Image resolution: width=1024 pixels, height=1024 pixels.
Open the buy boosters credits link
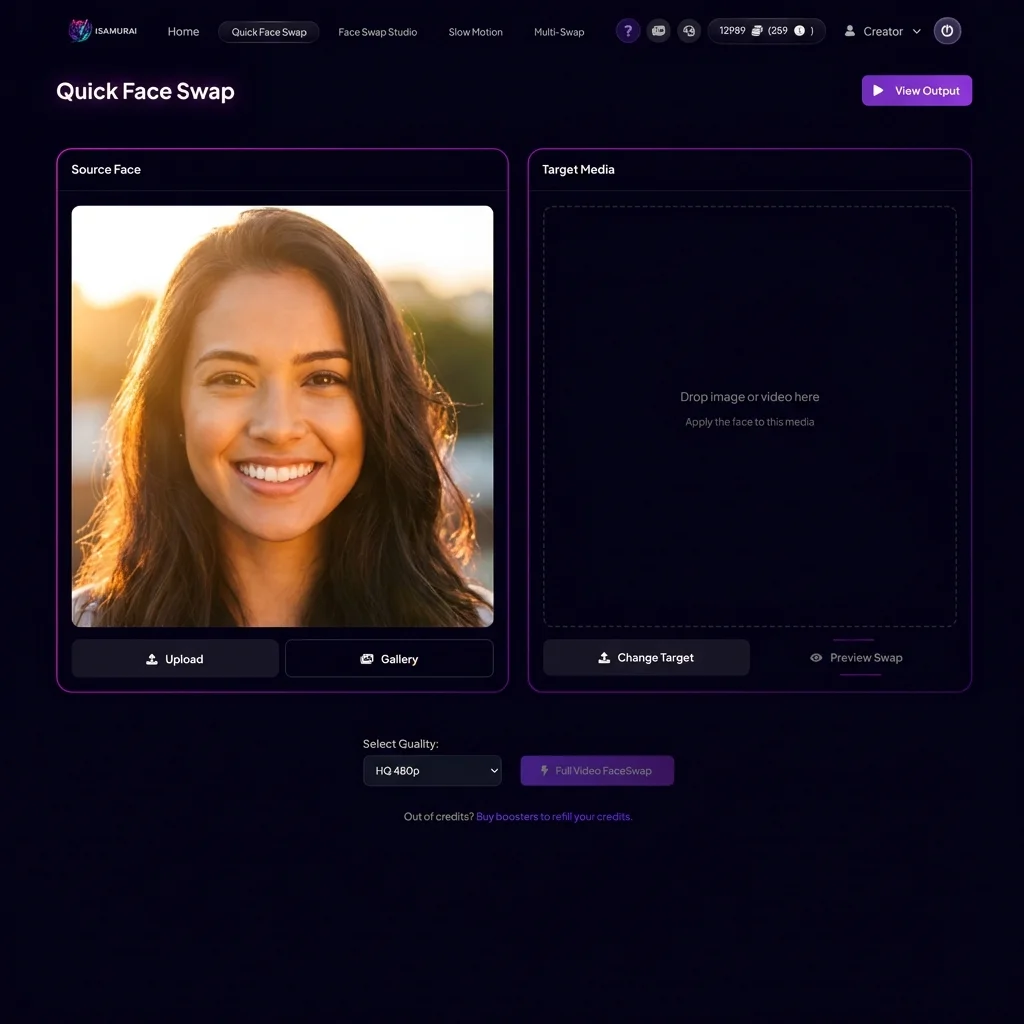553,816
